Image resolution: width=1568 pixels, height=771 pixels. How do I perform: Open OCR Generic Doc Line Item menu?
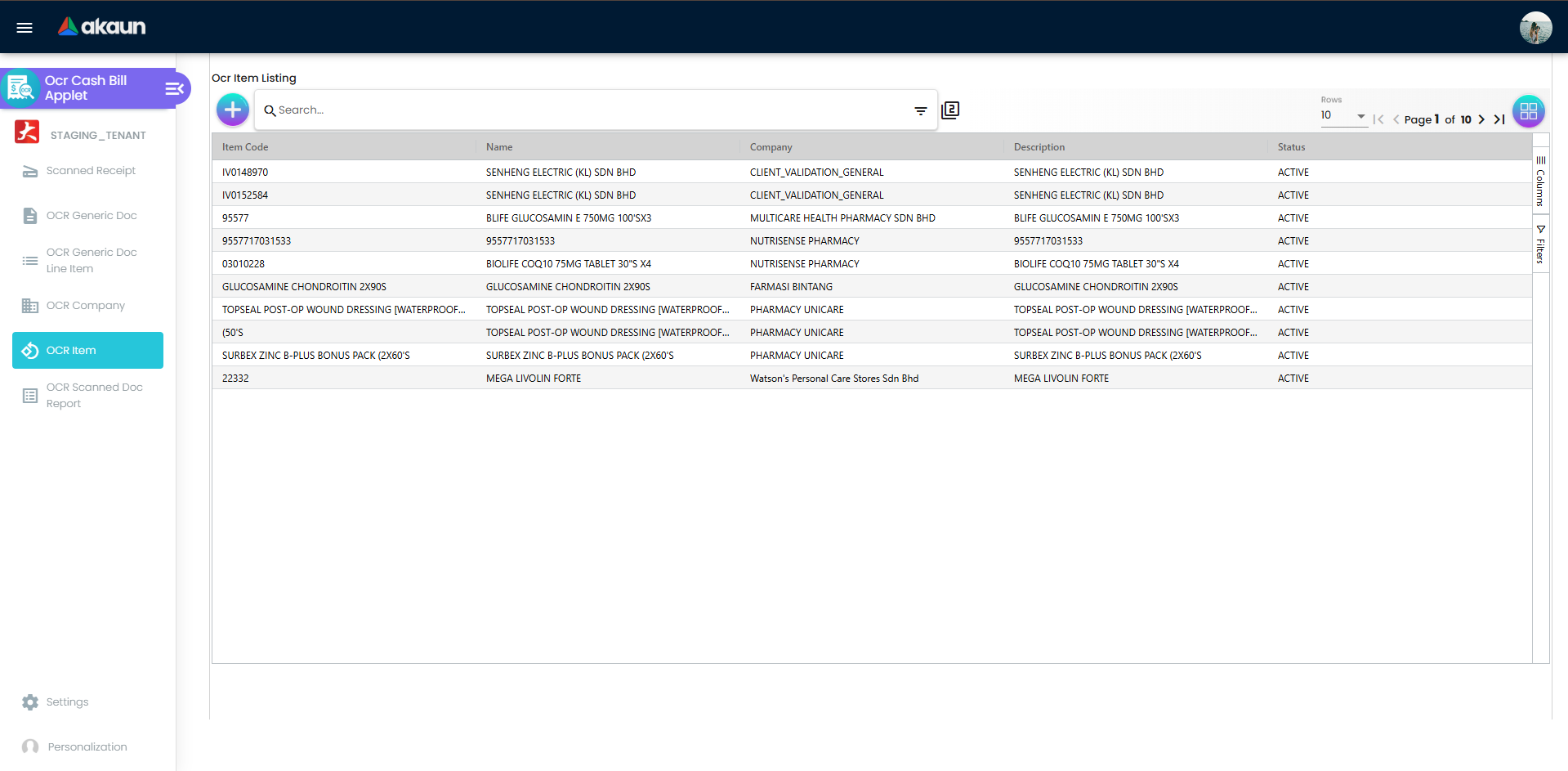click(88, 261)
